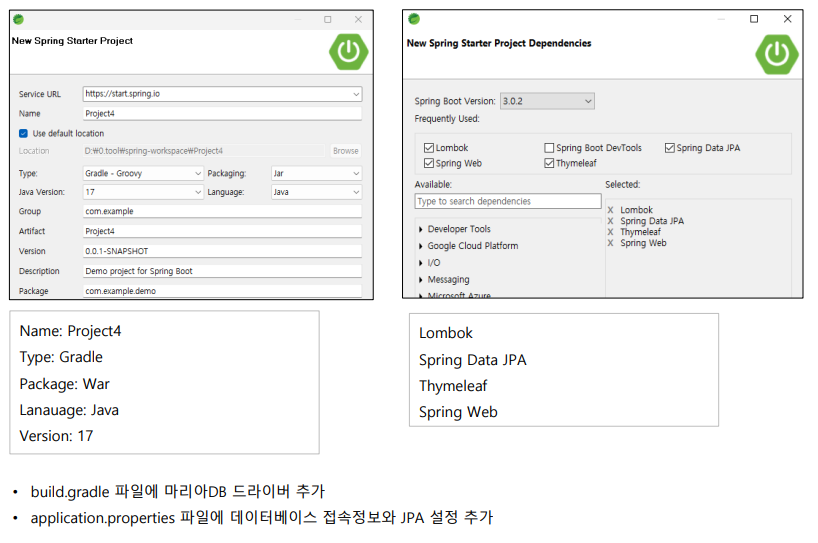Click 'Package: War' note text
Image resolution: width=818 pixels, height=543 pixels.
pos(65,384)
